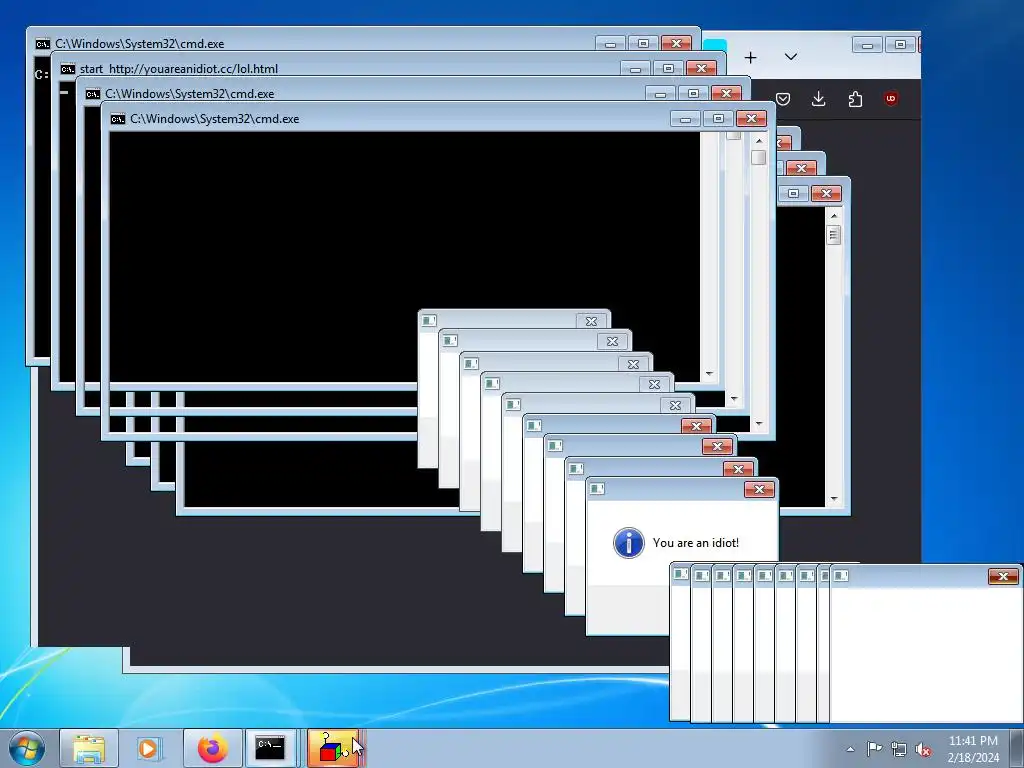Close the rightmost cmd window behind dialogs

(x=826, y=193)
